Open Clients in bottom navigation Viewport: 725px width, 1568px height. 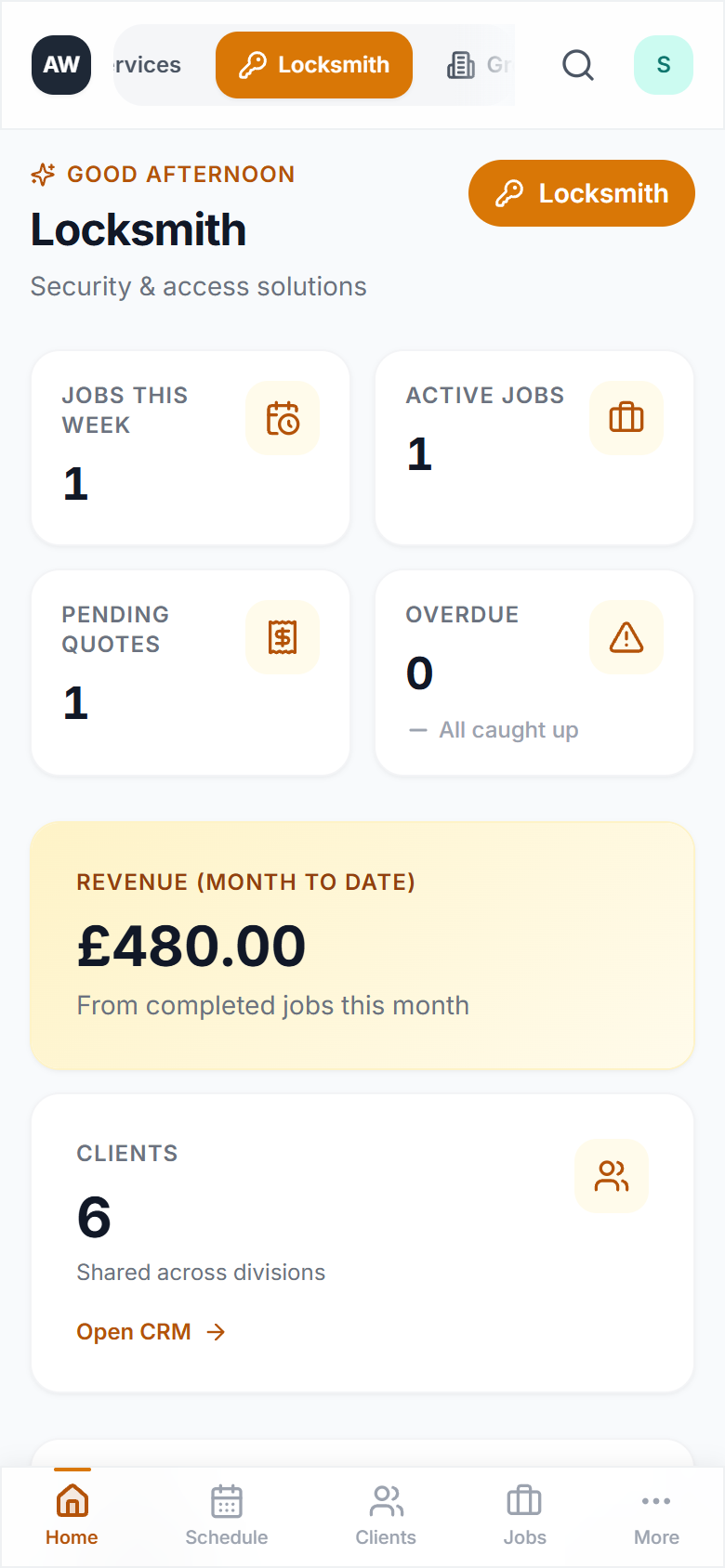coord(386,1516)
